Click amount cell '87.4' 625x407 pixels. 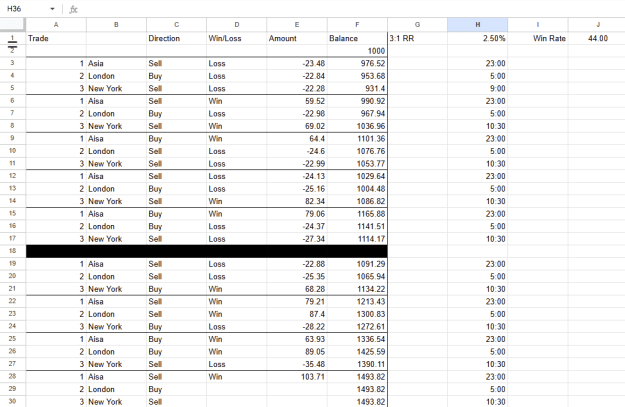point(297,314)
